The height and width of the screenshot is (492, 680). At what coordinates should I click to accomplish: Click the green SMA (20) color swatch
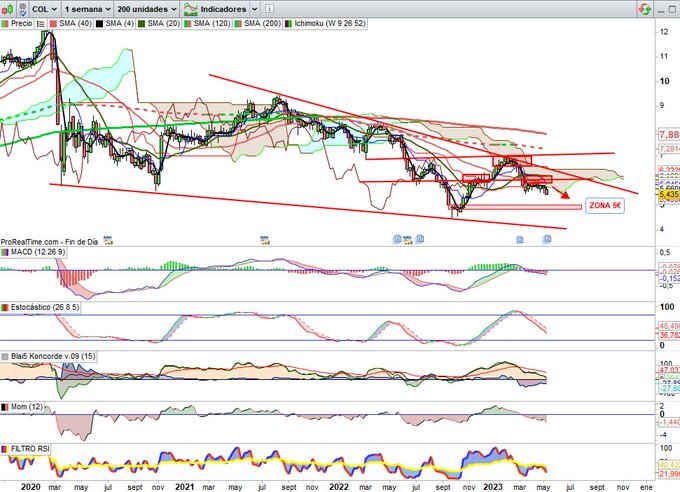click(x=141, y=24)
